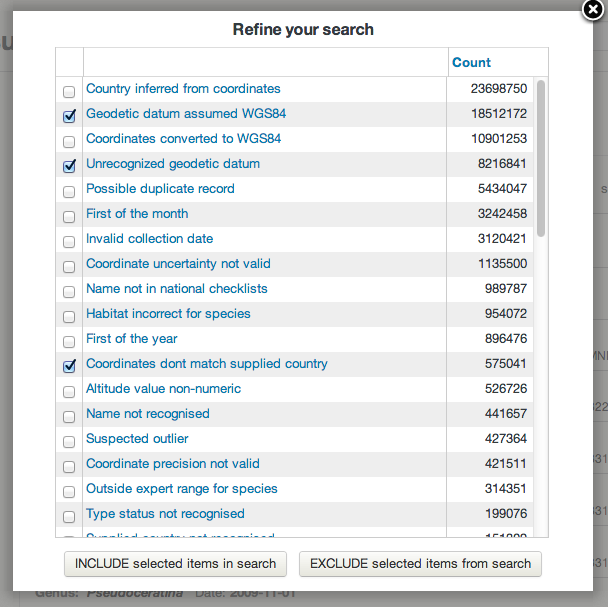Uncheck Geodetic datum assumed WGS84 checkbox
This screenshot has width=608, height=607.
click(69, 116)
